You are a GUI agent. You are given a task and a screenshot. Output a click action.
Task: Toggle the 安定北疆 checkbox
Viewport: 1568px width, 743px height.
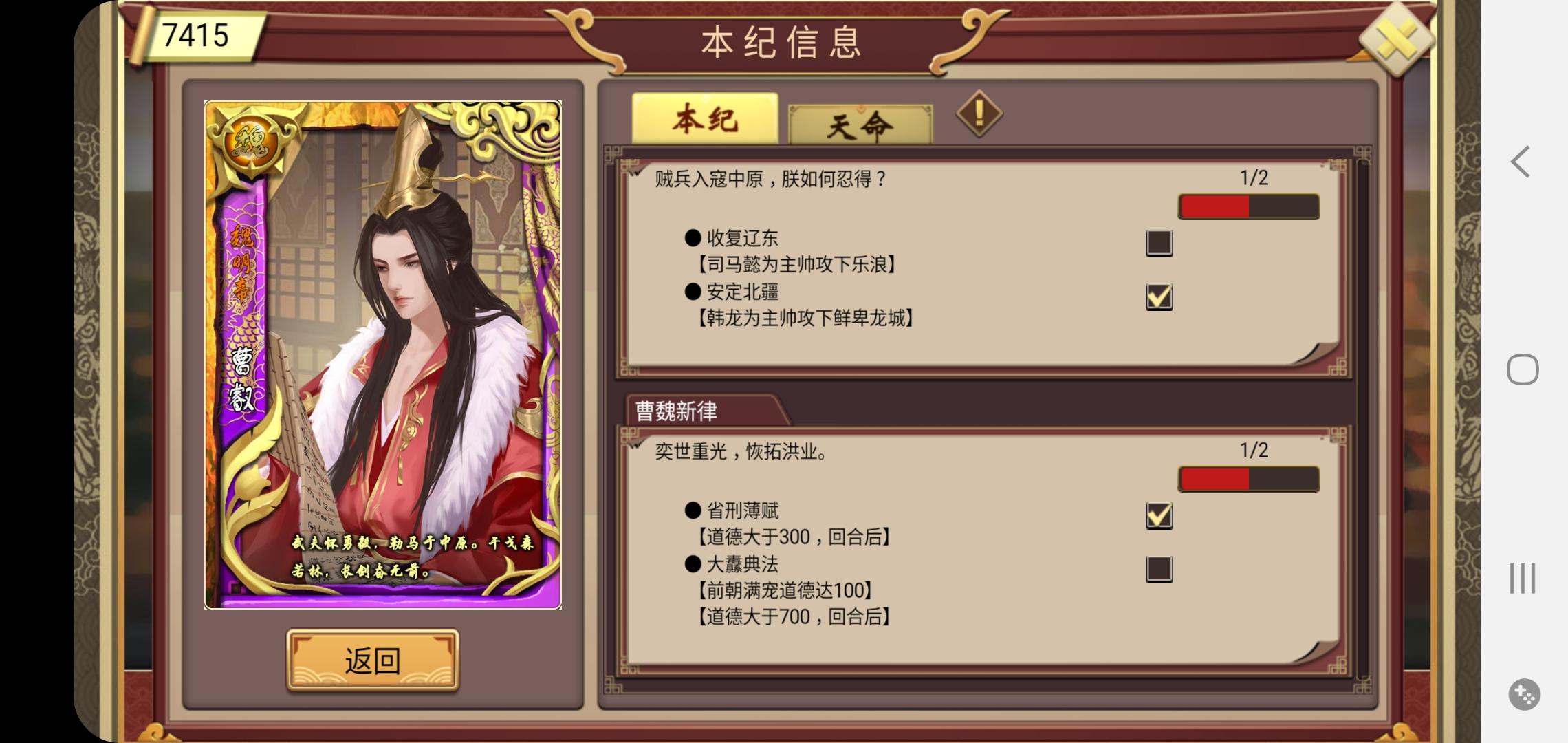pyautogui.click(x=1159, y=297)
